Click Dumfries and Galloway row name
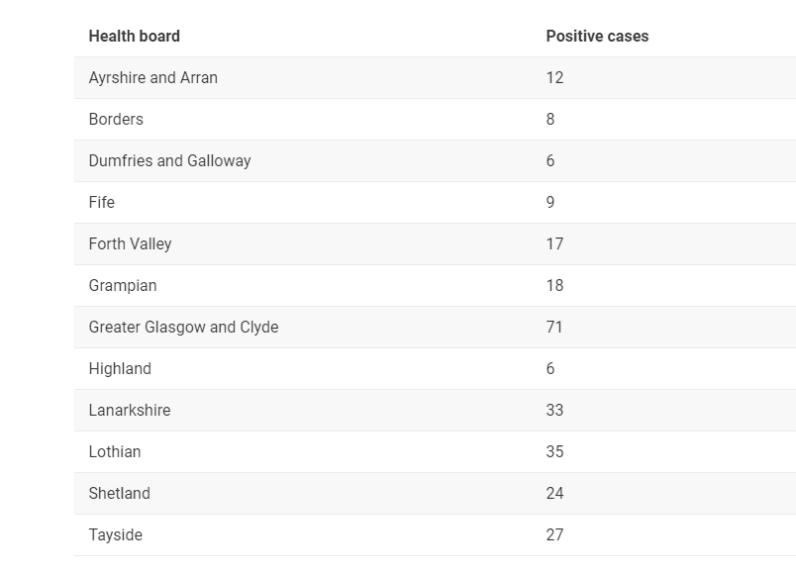 click(170, 161)
